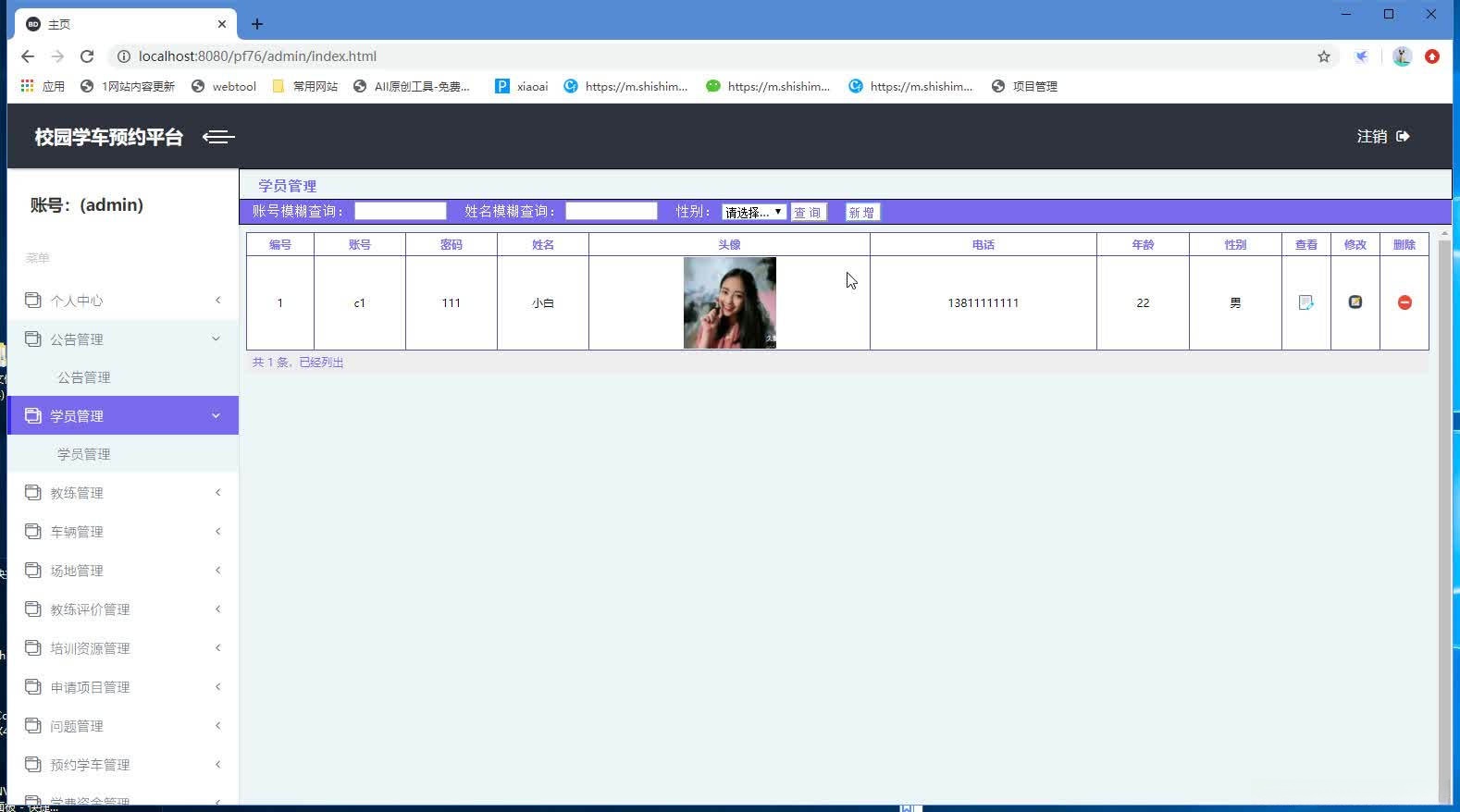Open the browser profile avatar
Screen dimensions: 1460x812
click(1402, 56)
